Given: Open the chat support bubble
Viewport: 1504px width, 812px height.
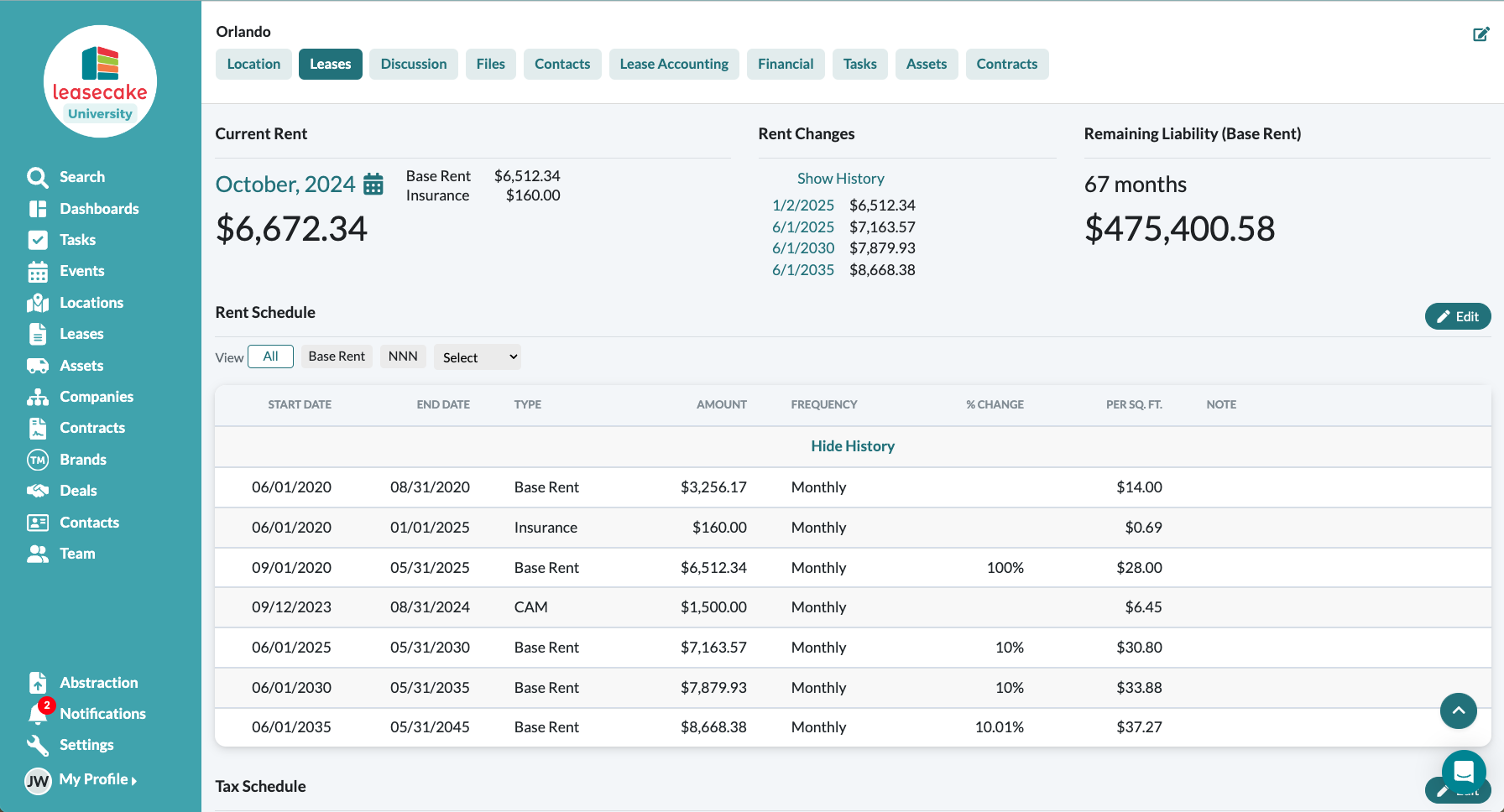Looking at the screenshot, I should click(1464, 771).
